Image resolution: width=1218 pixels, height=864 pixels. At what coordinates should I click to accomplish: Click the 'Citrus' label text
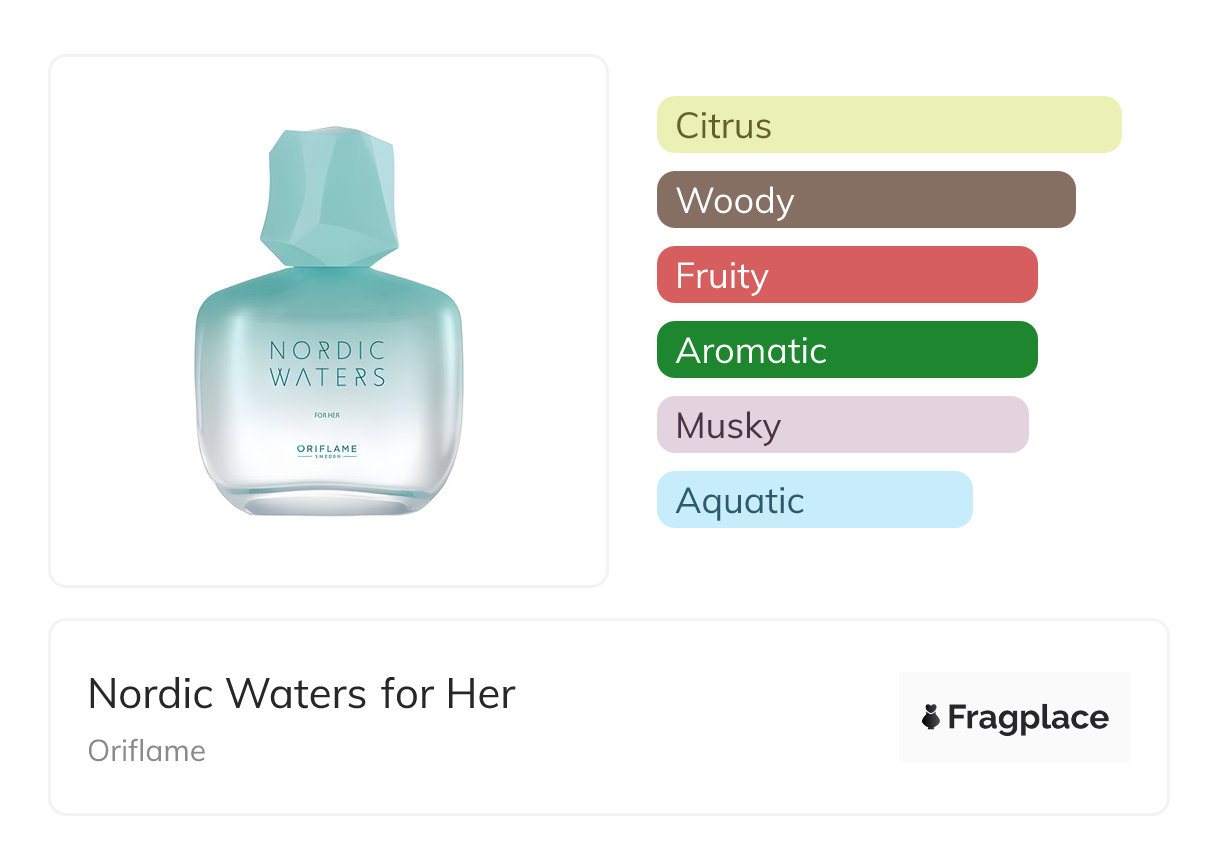pyautogui.click(x=723, y=126)
